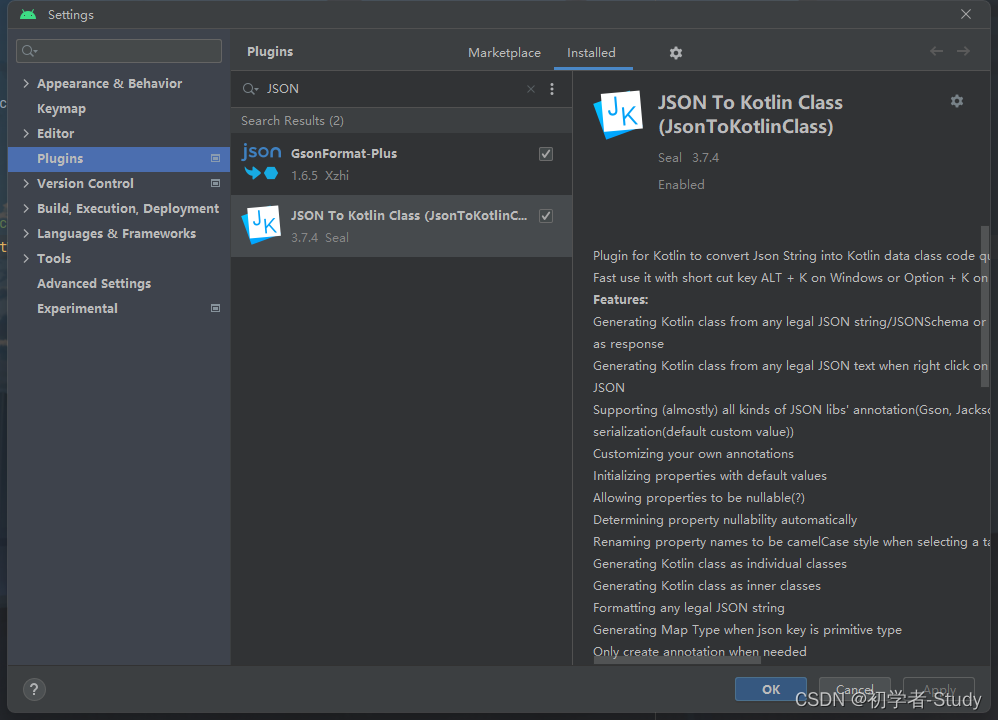Click the project-level marker beside Experimental
Viewport: 998px width, 720px height.
216,308
